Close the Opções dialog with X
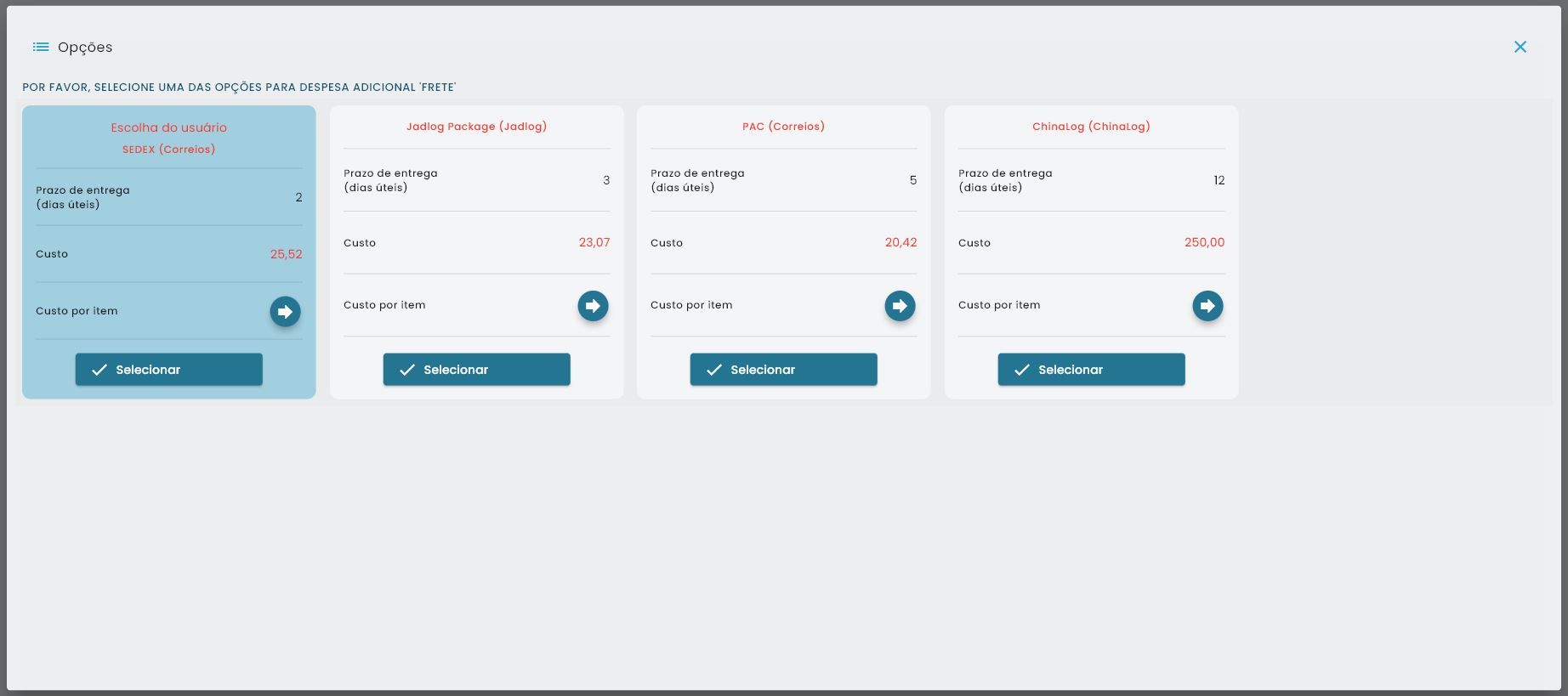Screen dimensions: 1568x696 1520,47
